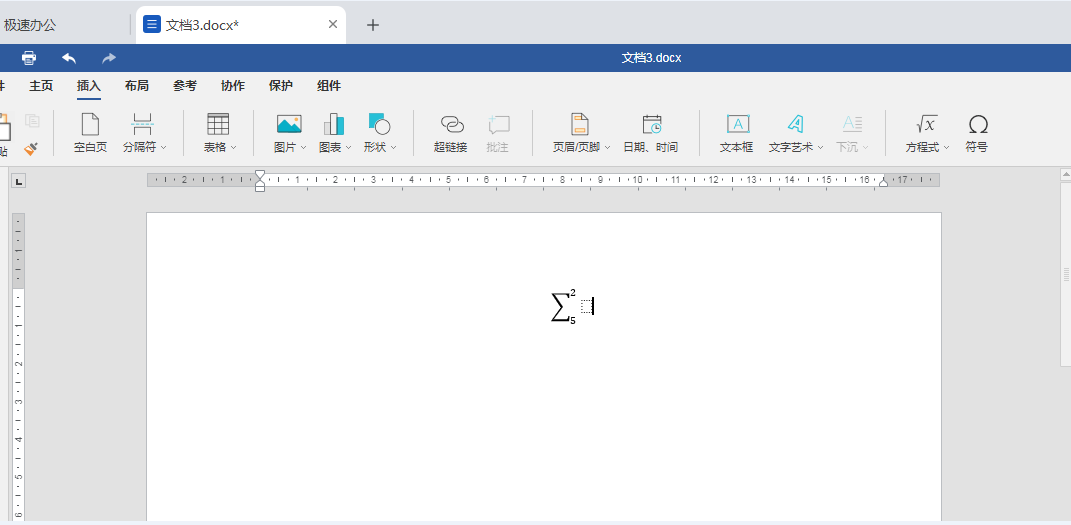The height and width of the screenshot is (525, 1071).
Task: Expand the 页眉/页脚 dropdown arrow
Action: tap(607, 147)
